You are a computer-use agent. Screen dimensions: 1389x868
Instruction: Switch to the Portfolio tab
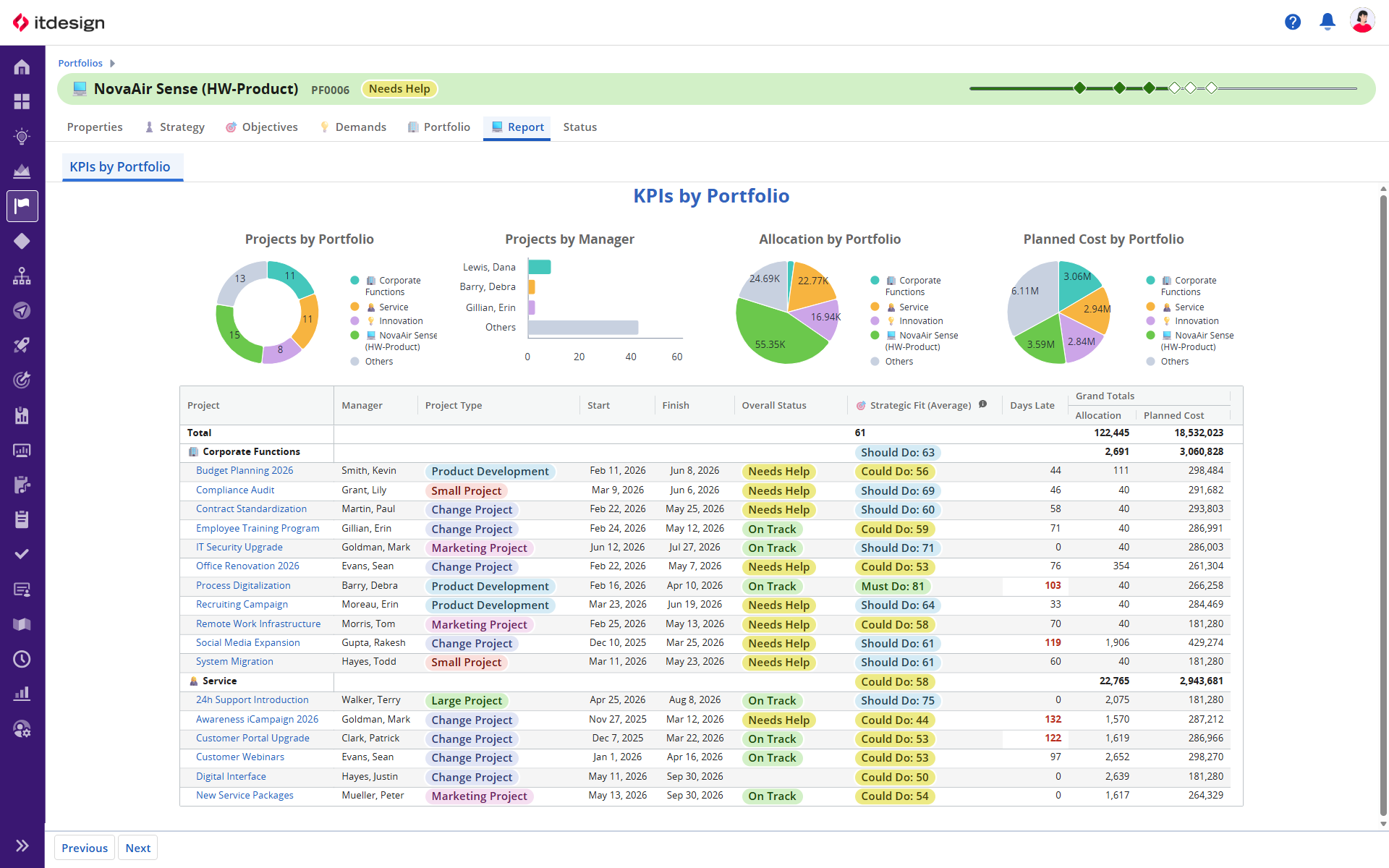pos(439,127)
